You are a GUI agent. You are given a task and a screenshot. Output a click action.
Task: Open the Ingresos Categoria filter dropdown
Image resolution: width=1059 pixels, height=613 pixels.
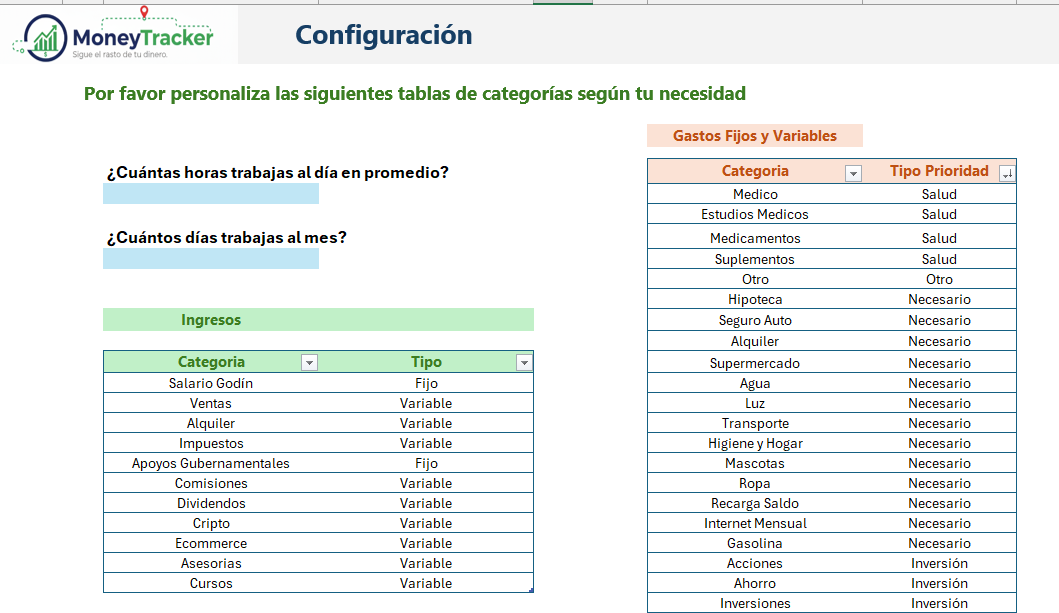(309, 363)
